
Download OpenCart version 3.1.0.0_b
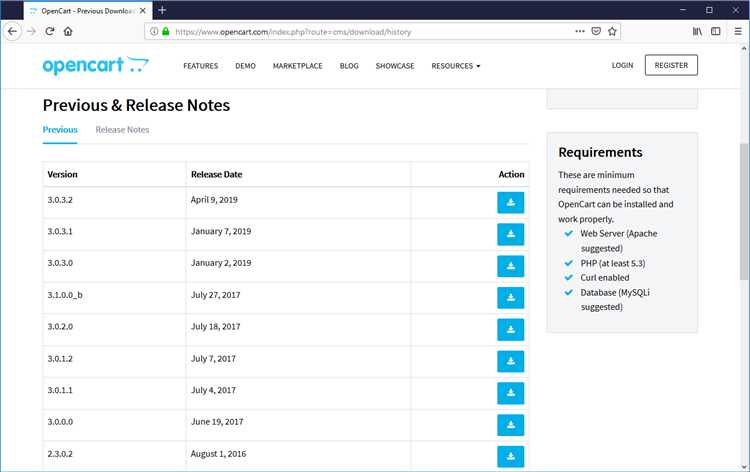[x=510, y=297]
